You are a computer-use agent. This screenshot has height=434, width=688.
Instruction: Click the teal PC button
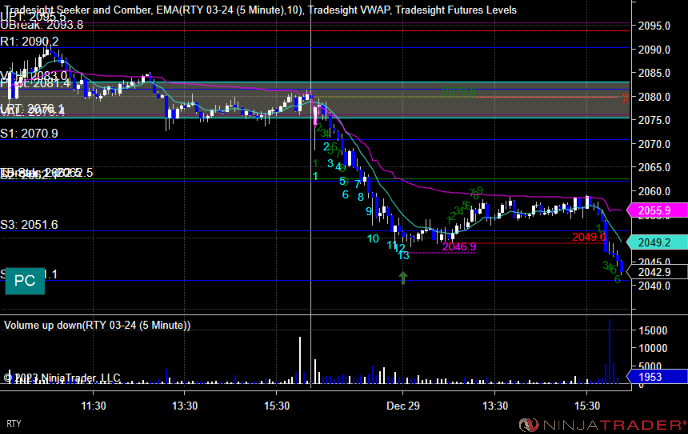(25, 281)
